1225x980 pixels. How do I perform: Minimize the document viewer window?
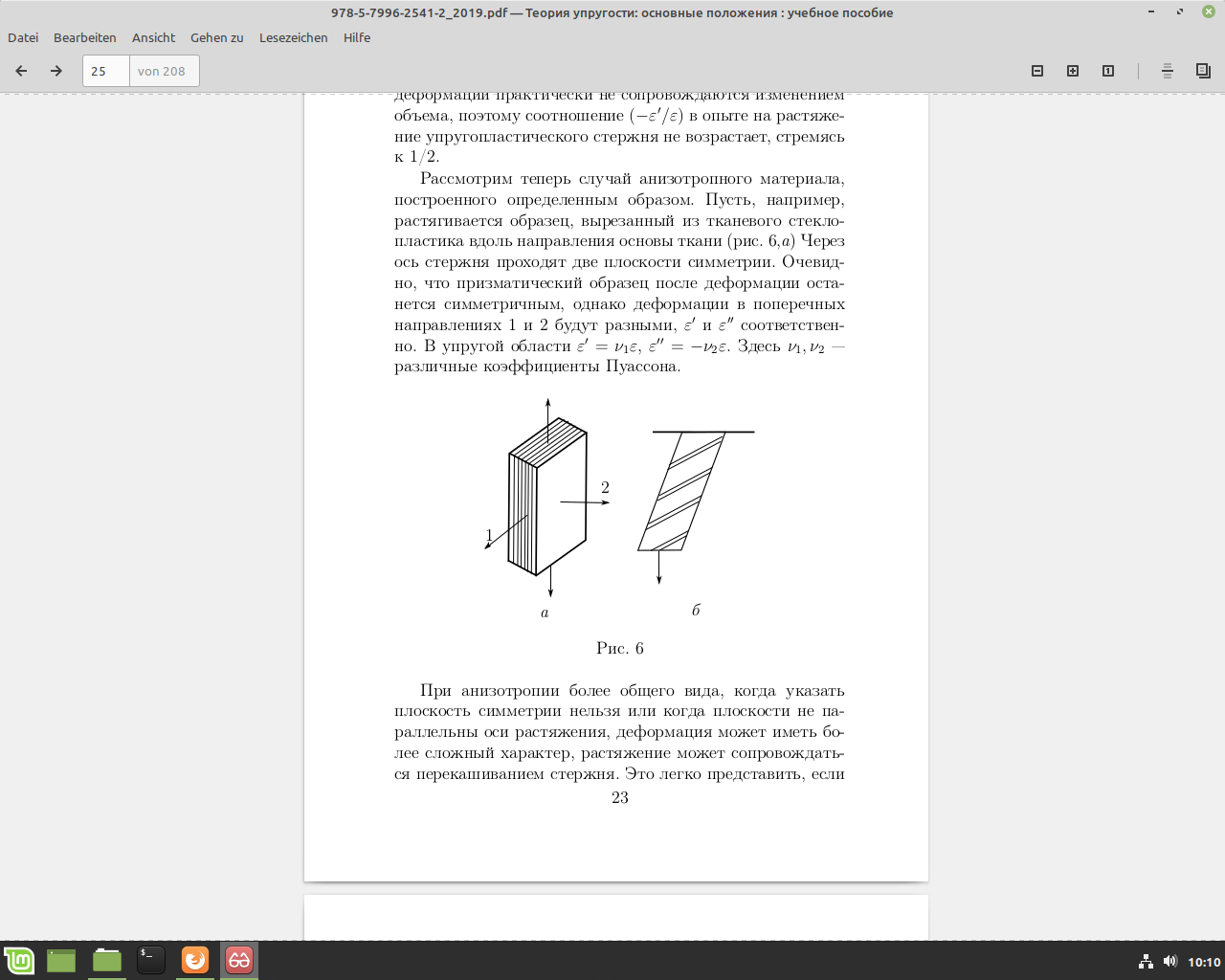pos(1151,12)
